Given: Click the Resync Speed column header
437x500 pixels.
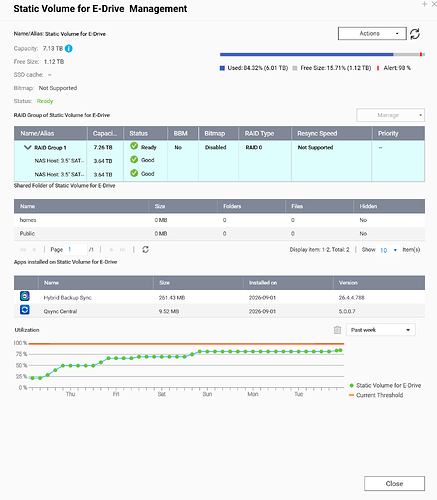Looking at the screenshot, I should (x=332, y=133).
